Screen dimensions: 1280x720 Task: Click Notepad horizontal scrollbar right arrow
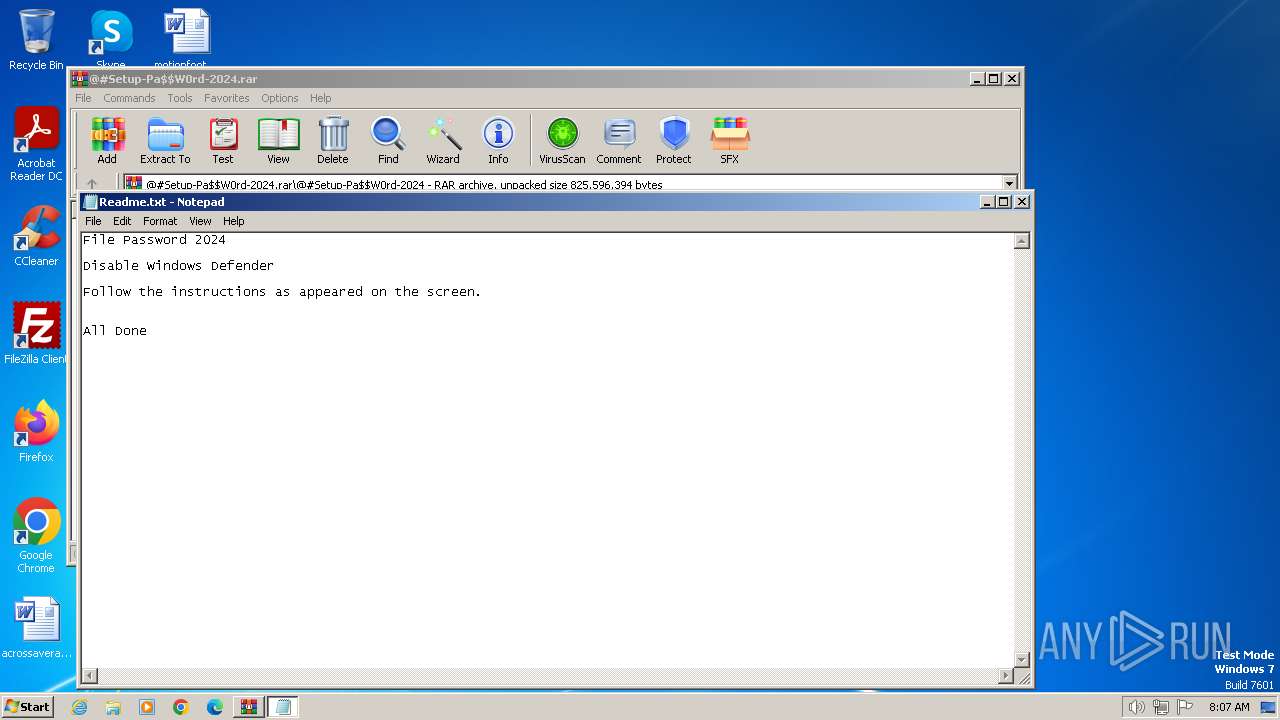pos(1006,677)
